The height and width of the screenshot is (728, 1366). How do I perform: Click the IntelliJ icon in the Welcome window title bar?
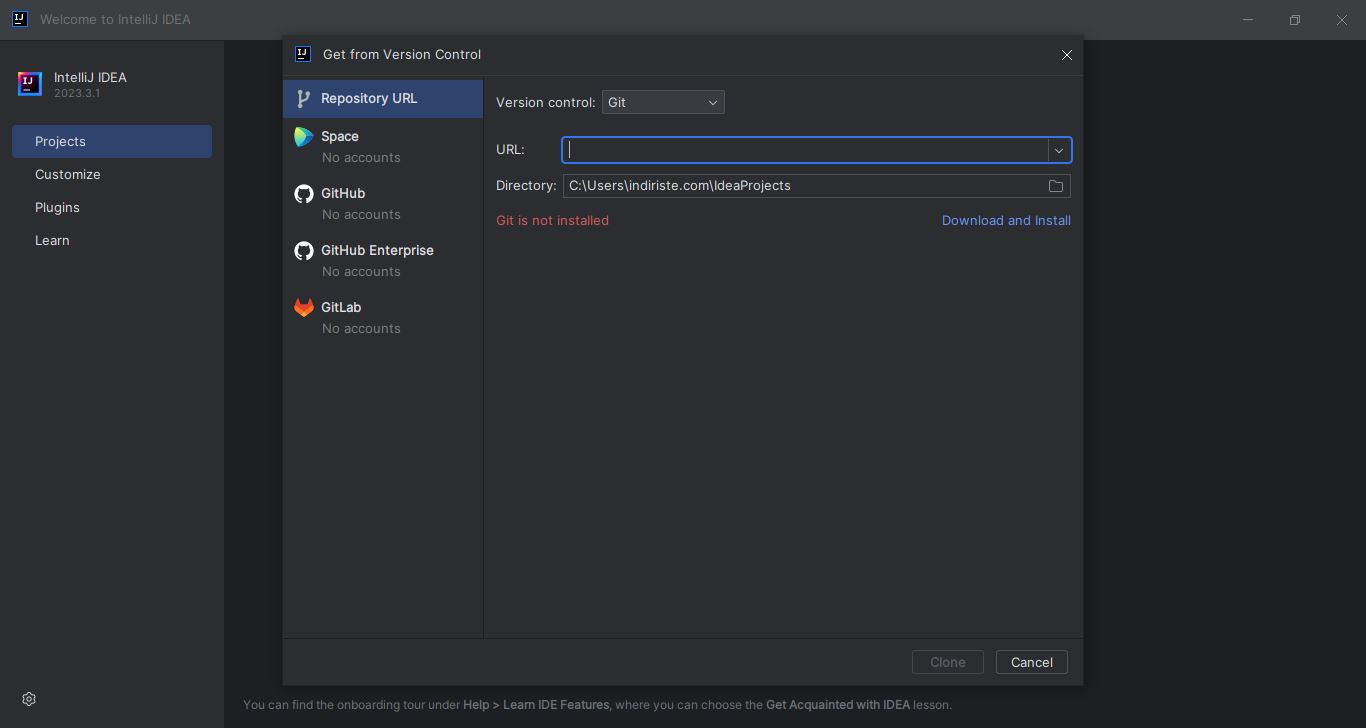pyautogui.click(x=20, y=19)
